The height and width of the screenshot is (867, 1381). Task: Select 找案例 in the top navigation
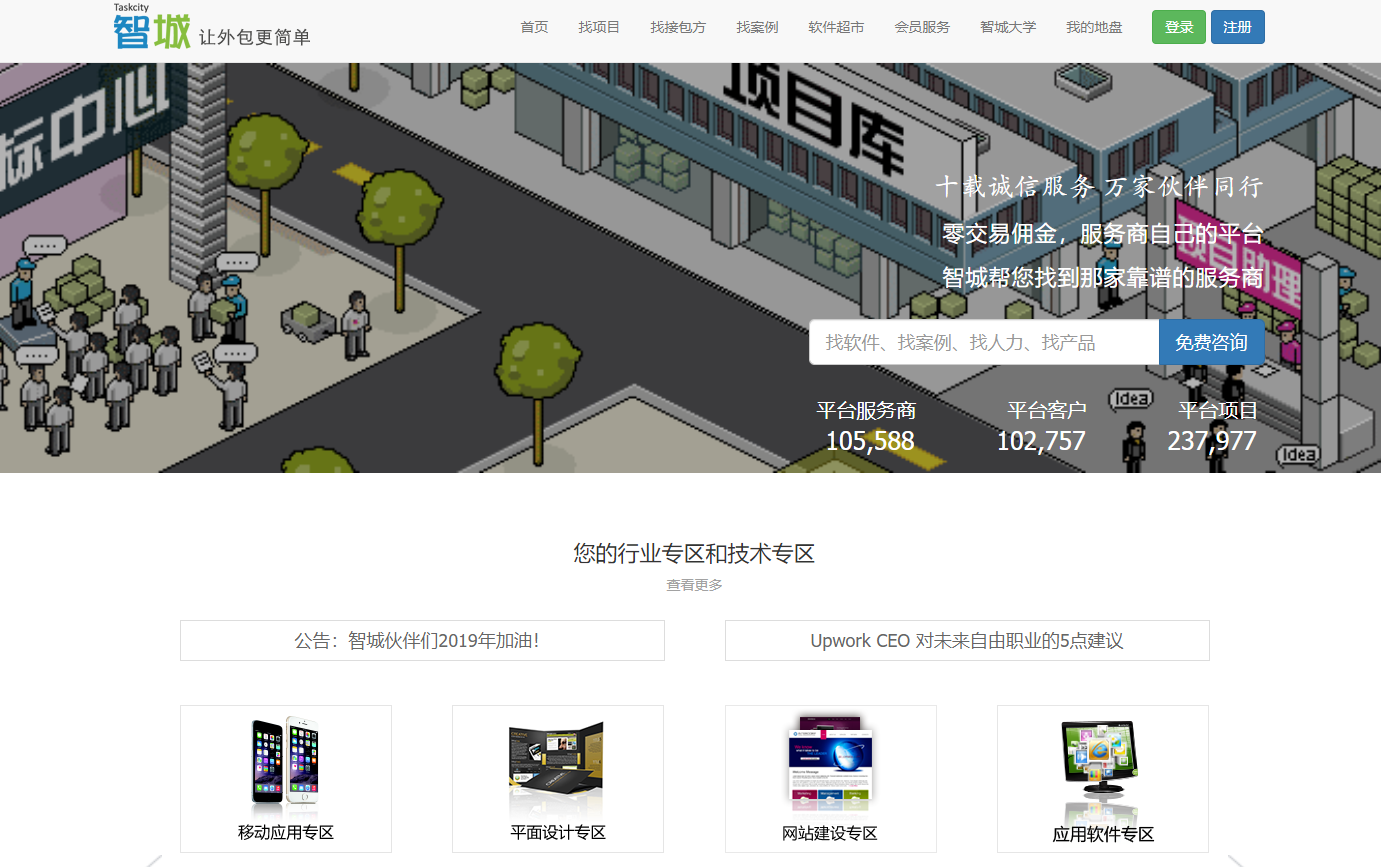(757, 27)
